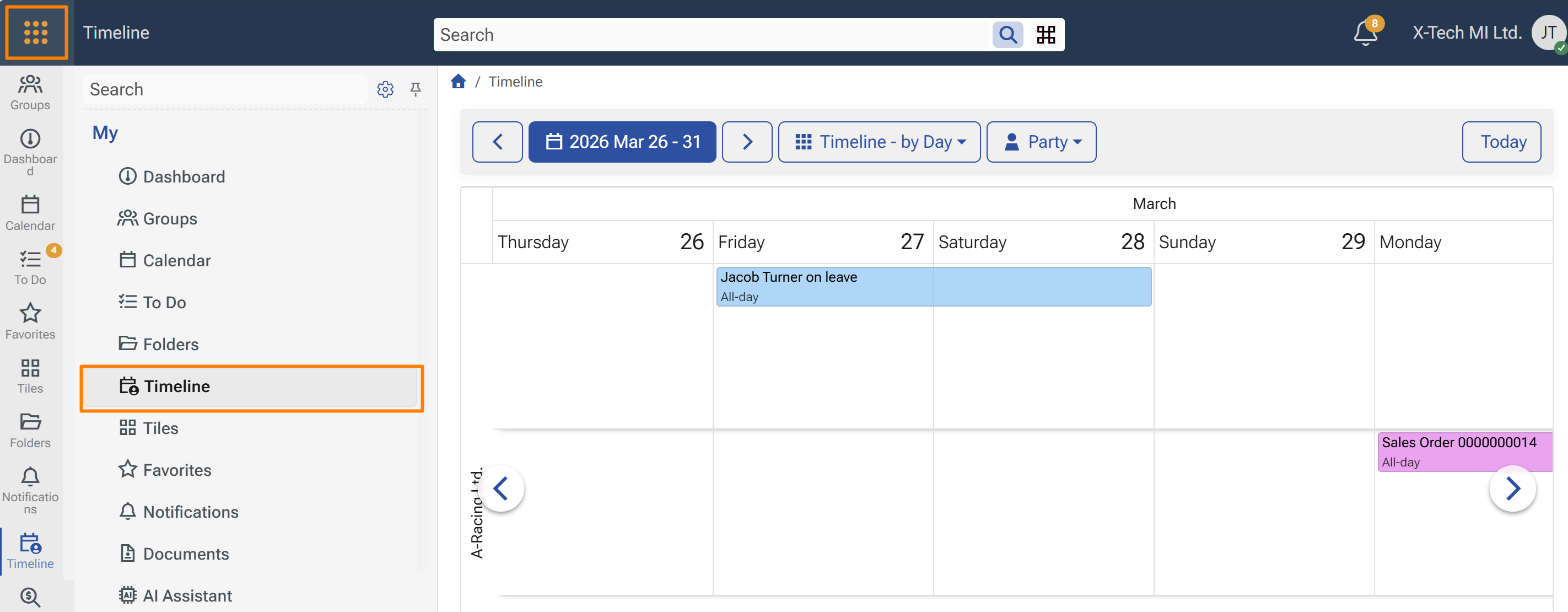The width and height of the screenshot is (1568, 612).
Task: Open the 2026 Mar 26 - 31 date picker
Action: (x=622, y=142)
